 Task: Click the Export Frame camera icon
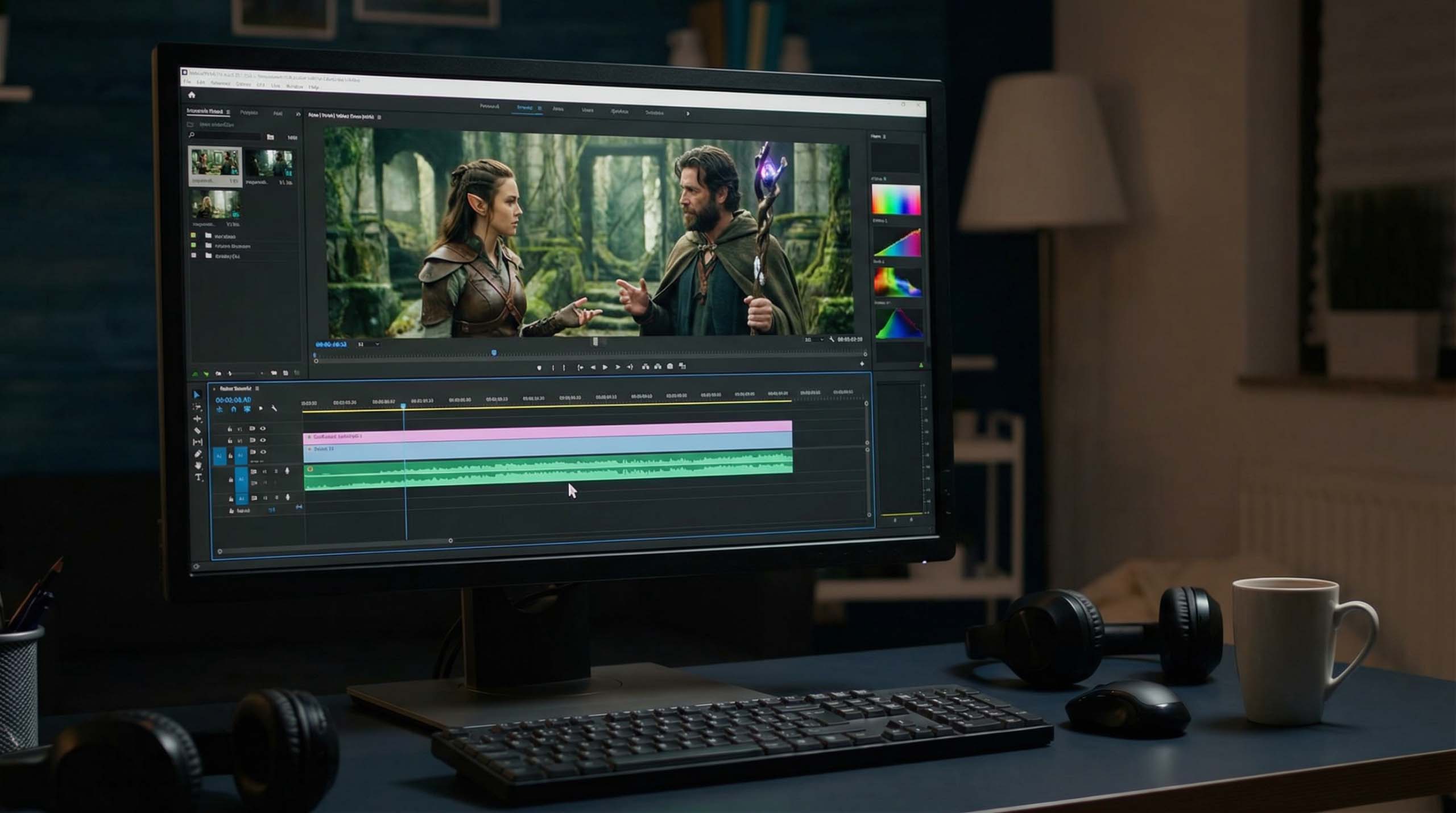tap(670, 367)
